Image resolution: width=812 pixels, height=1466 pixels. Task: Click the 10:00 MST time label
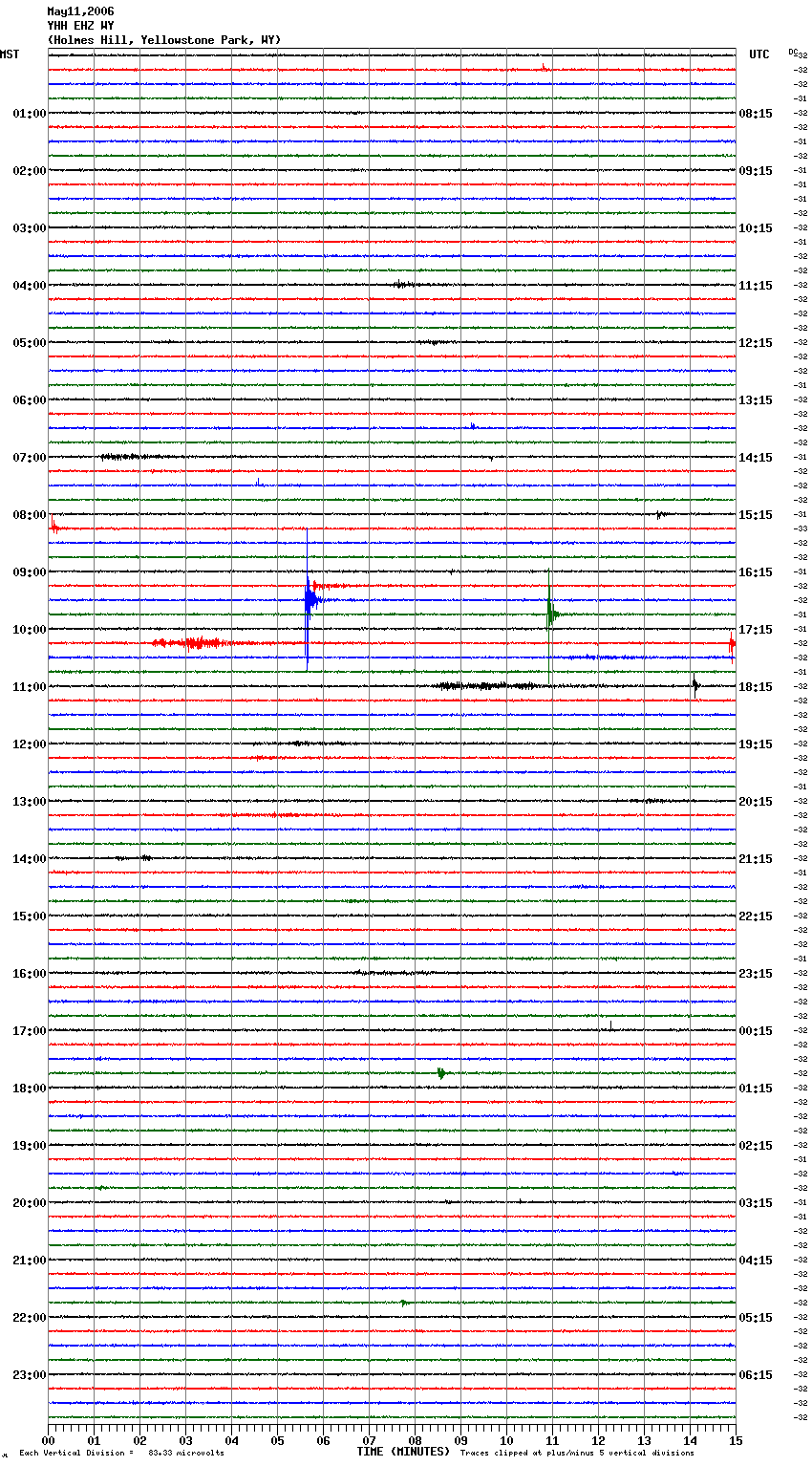coord(30,630)
